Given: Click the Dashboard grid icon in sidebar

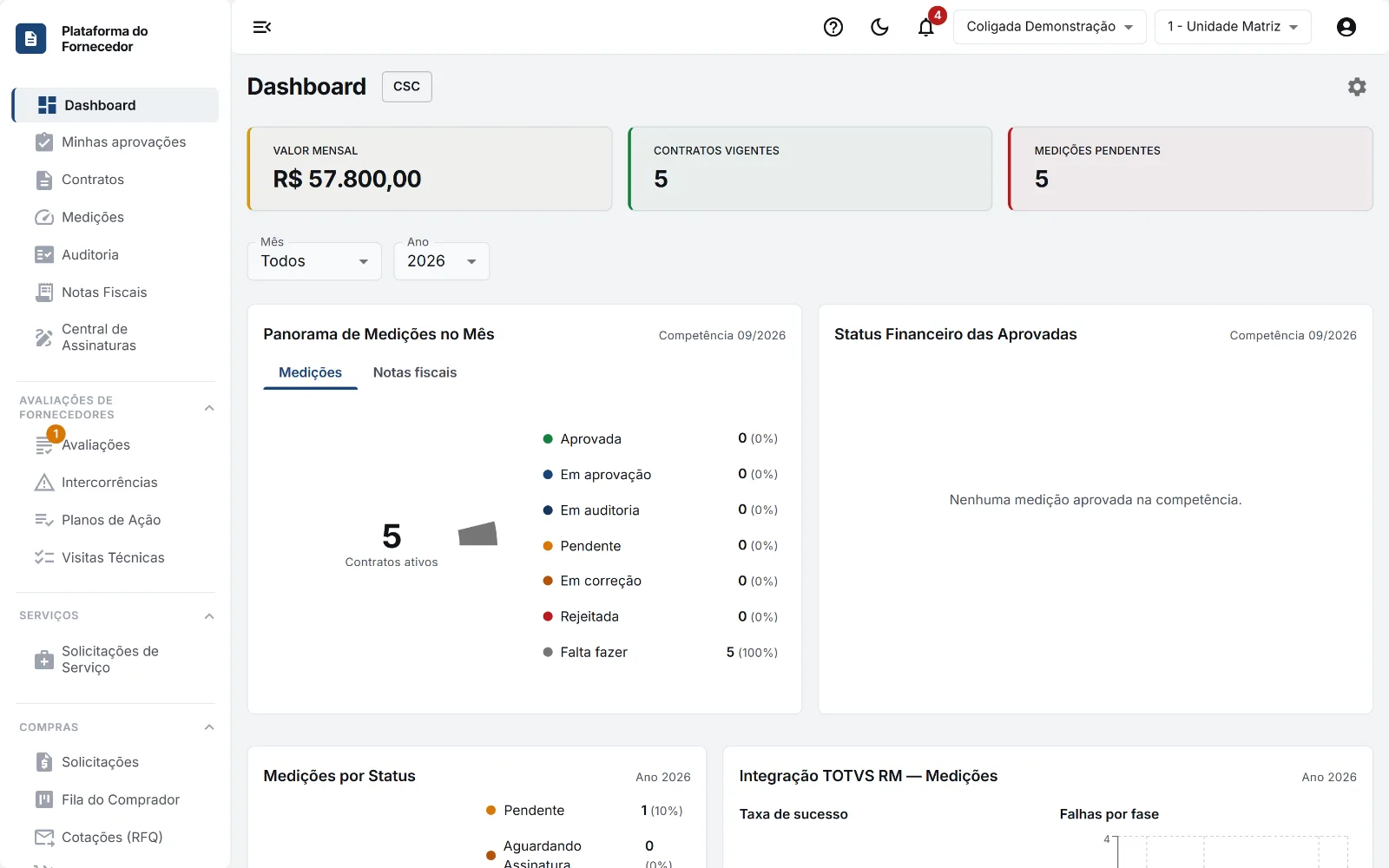Looking at the screenshot, I should (47, 105).
